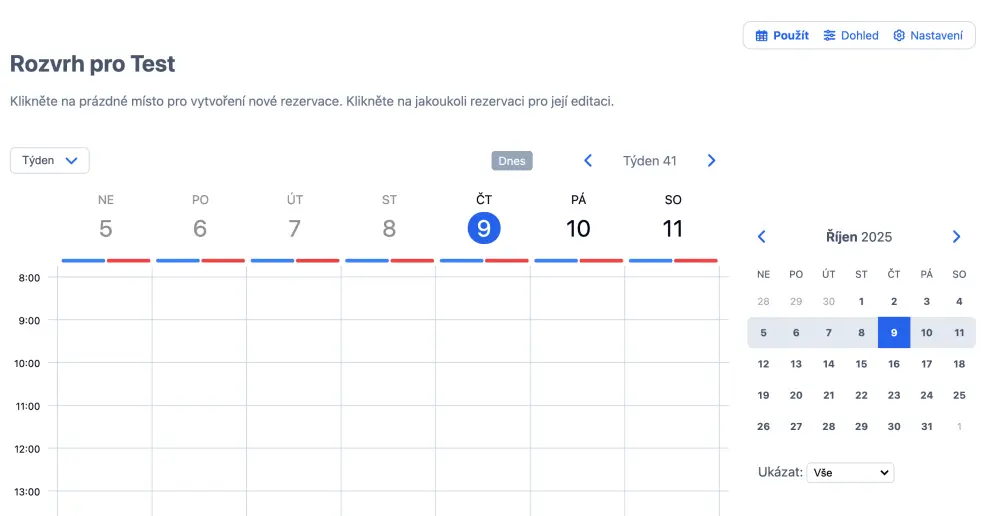Image resolution: width=984 pixels, height=516 pixels.
Task: Switch to the Dohled tab
Action: pyautogui.click(x=851, y=36)
